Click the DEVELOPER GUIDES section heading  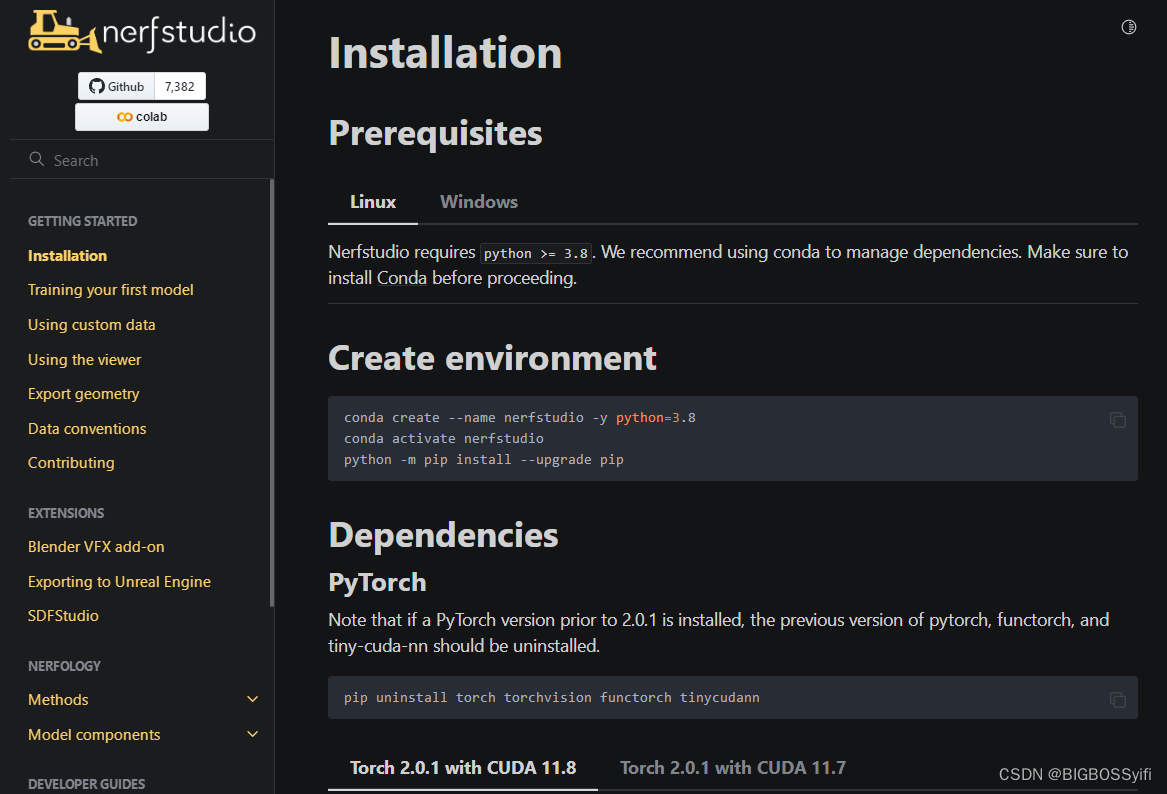[87, 784]
